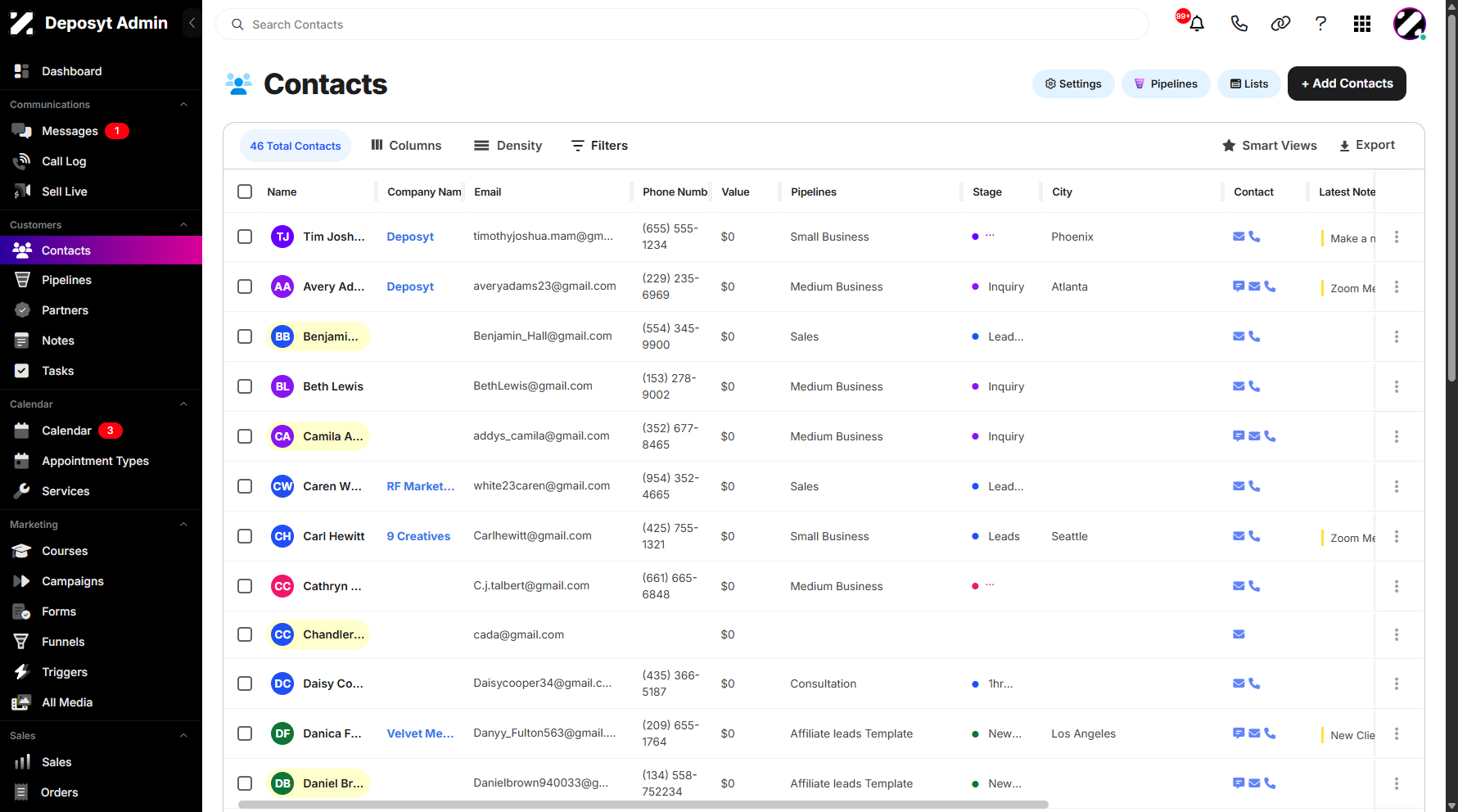The image size is (1458, 812).
Task: Open the Density options
Action: (508, 146)
